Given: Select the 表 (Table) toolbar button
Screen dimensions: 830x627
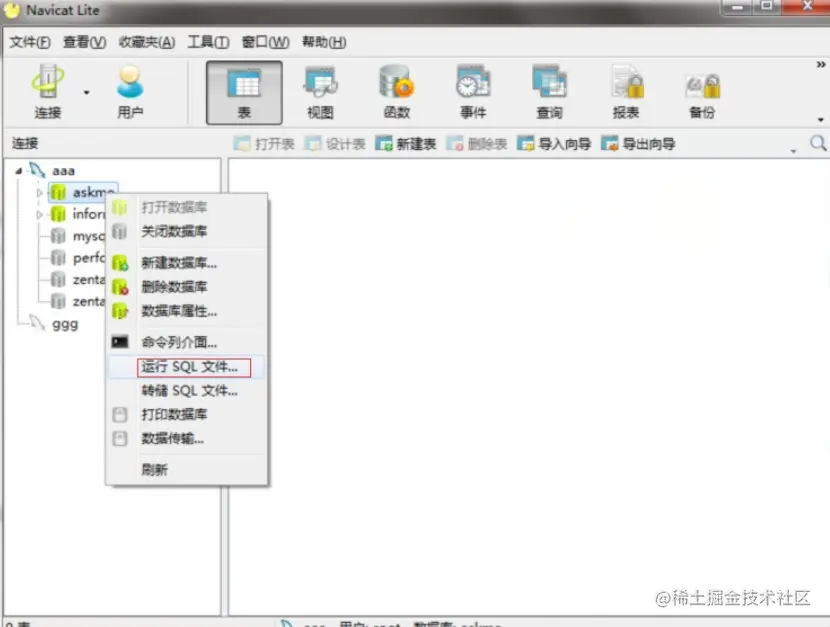Looking at the screenshot, I should coord(244,93).
